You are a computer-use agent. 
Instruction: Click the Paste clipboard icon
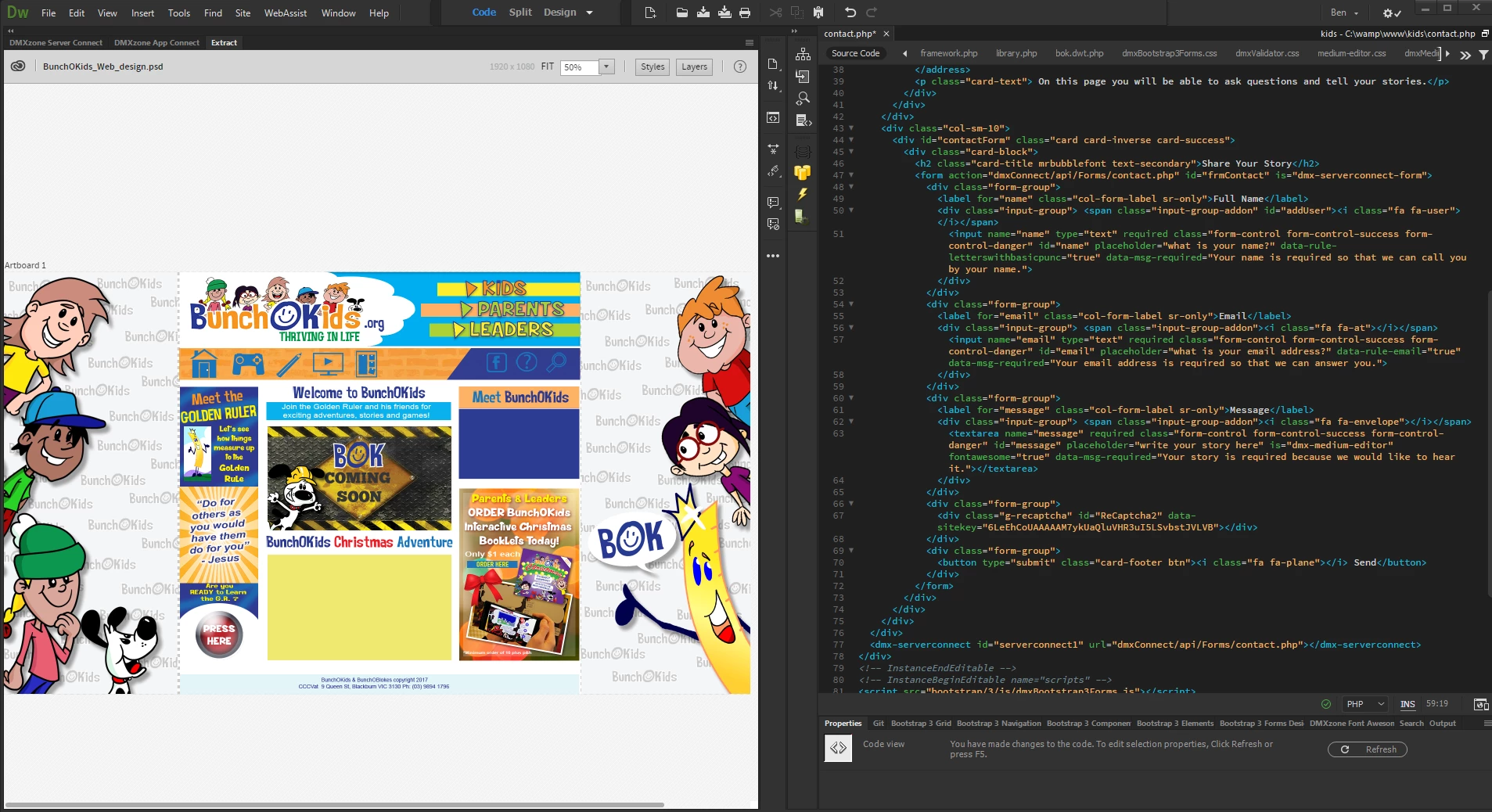click(x=818, y=13)
